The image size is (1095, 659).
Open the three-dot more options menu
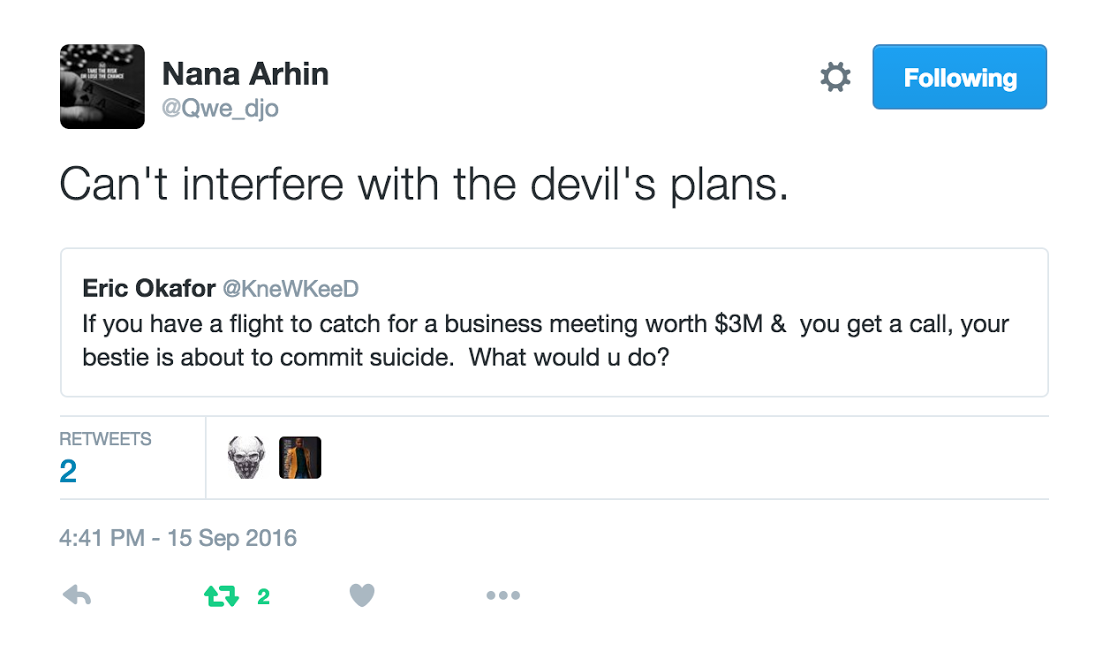(503, 596)
